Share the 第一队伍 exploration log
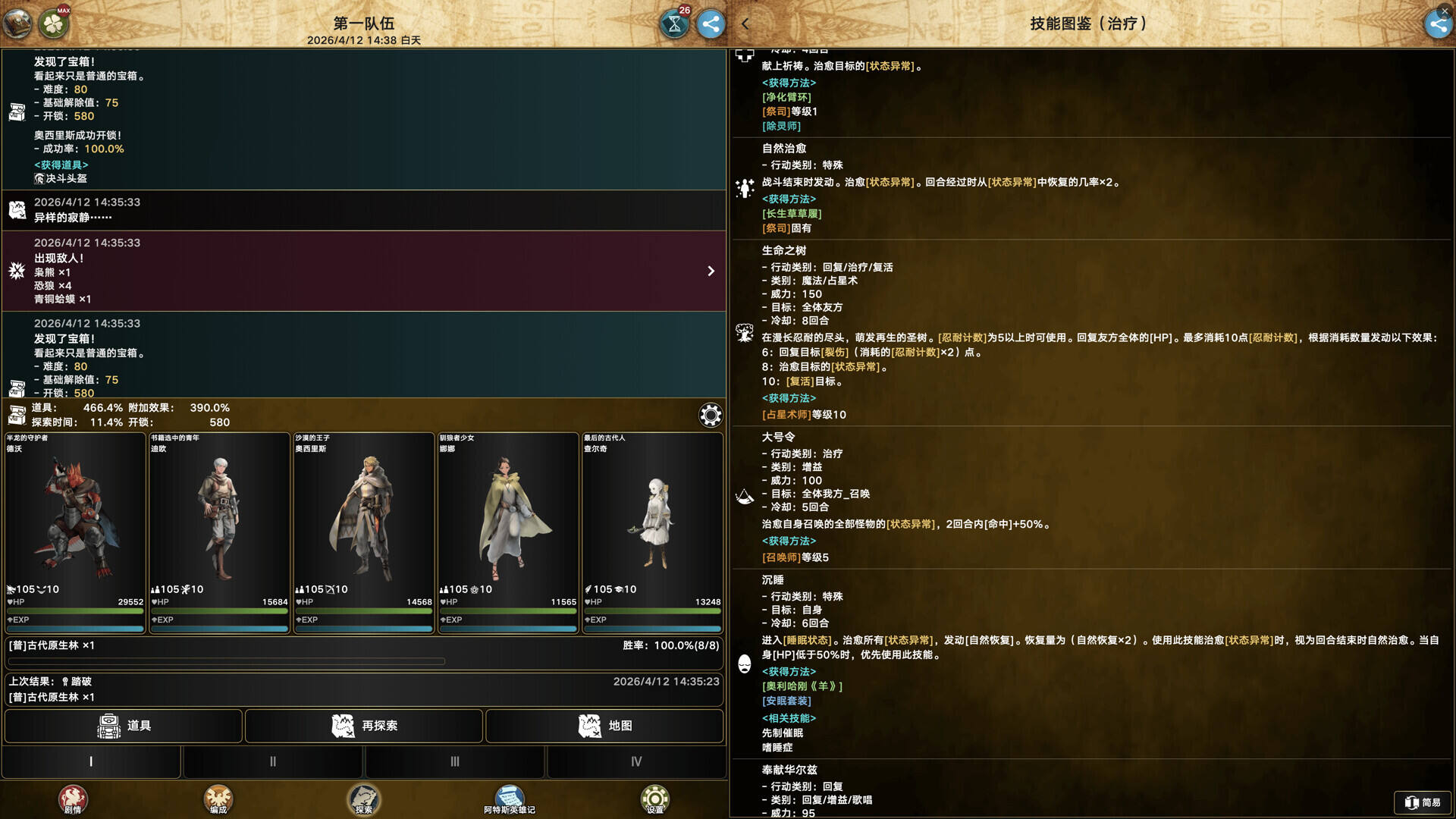Screen dimensions: 1456x819 [711, 24]
